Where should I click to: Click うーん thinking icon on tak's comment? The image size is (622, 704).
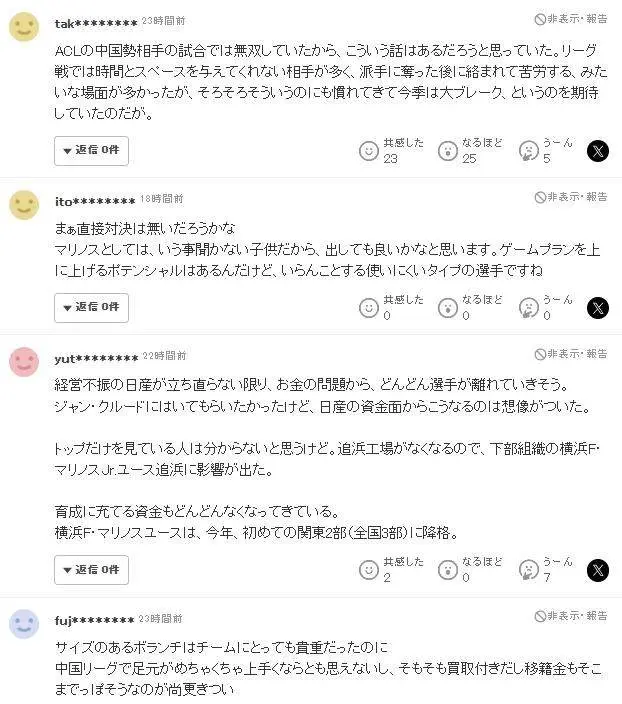[529, 150]
